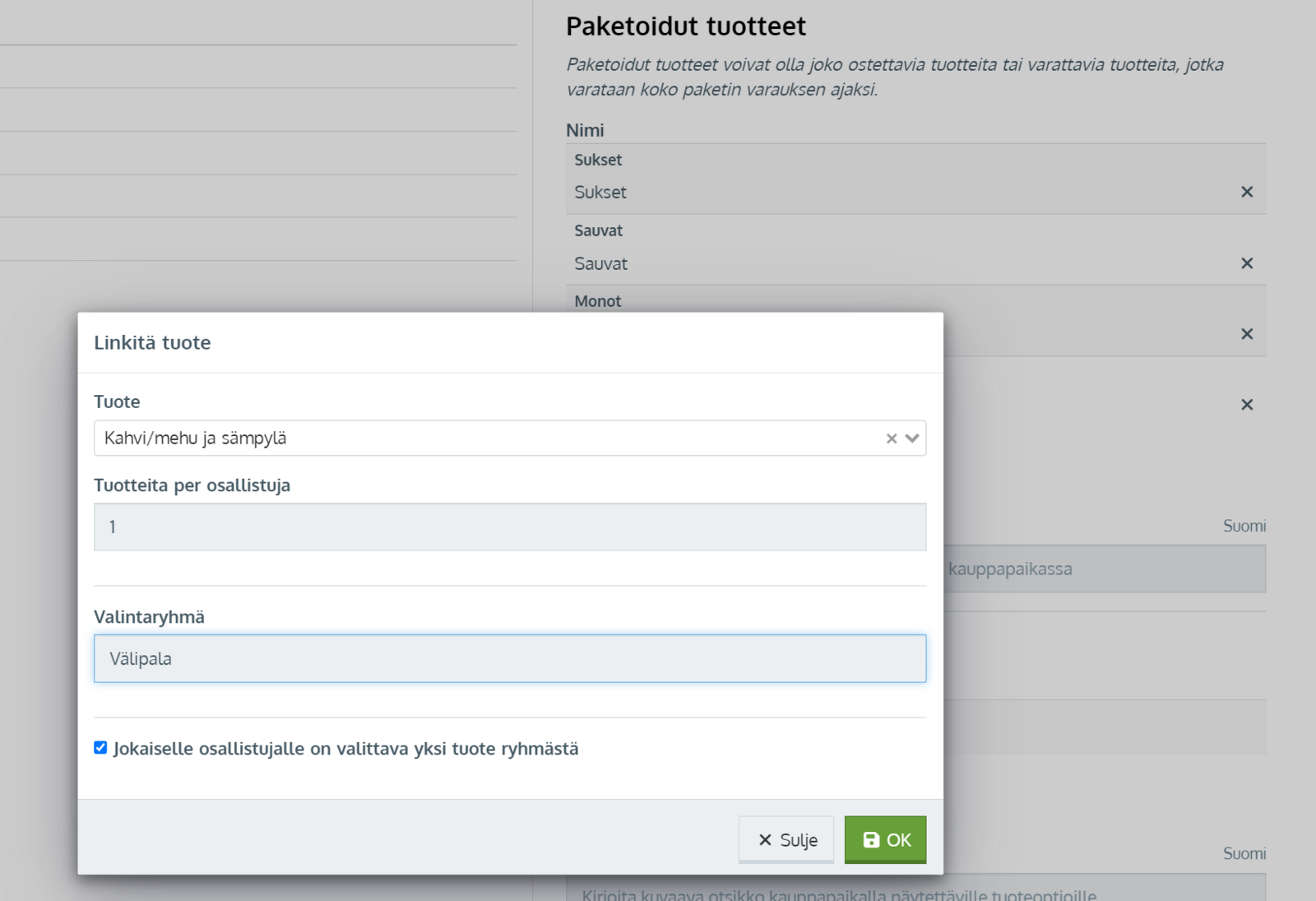Close the dialog with Sulje

point(786,839)
